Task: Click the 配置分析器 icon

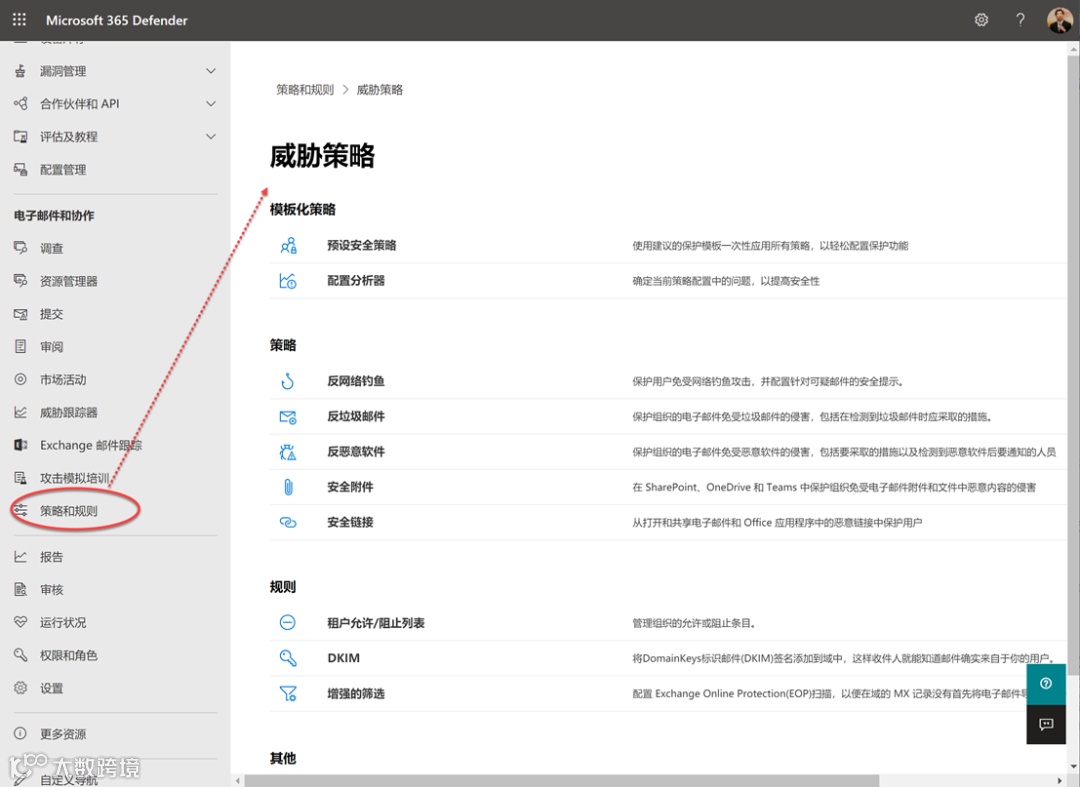Action: (x=288, y=280)
